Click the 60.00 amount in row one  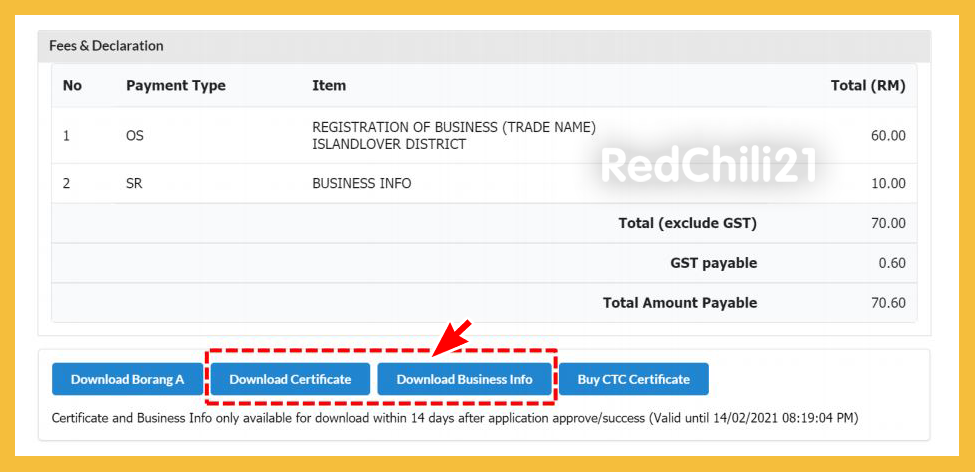point(888,136)
